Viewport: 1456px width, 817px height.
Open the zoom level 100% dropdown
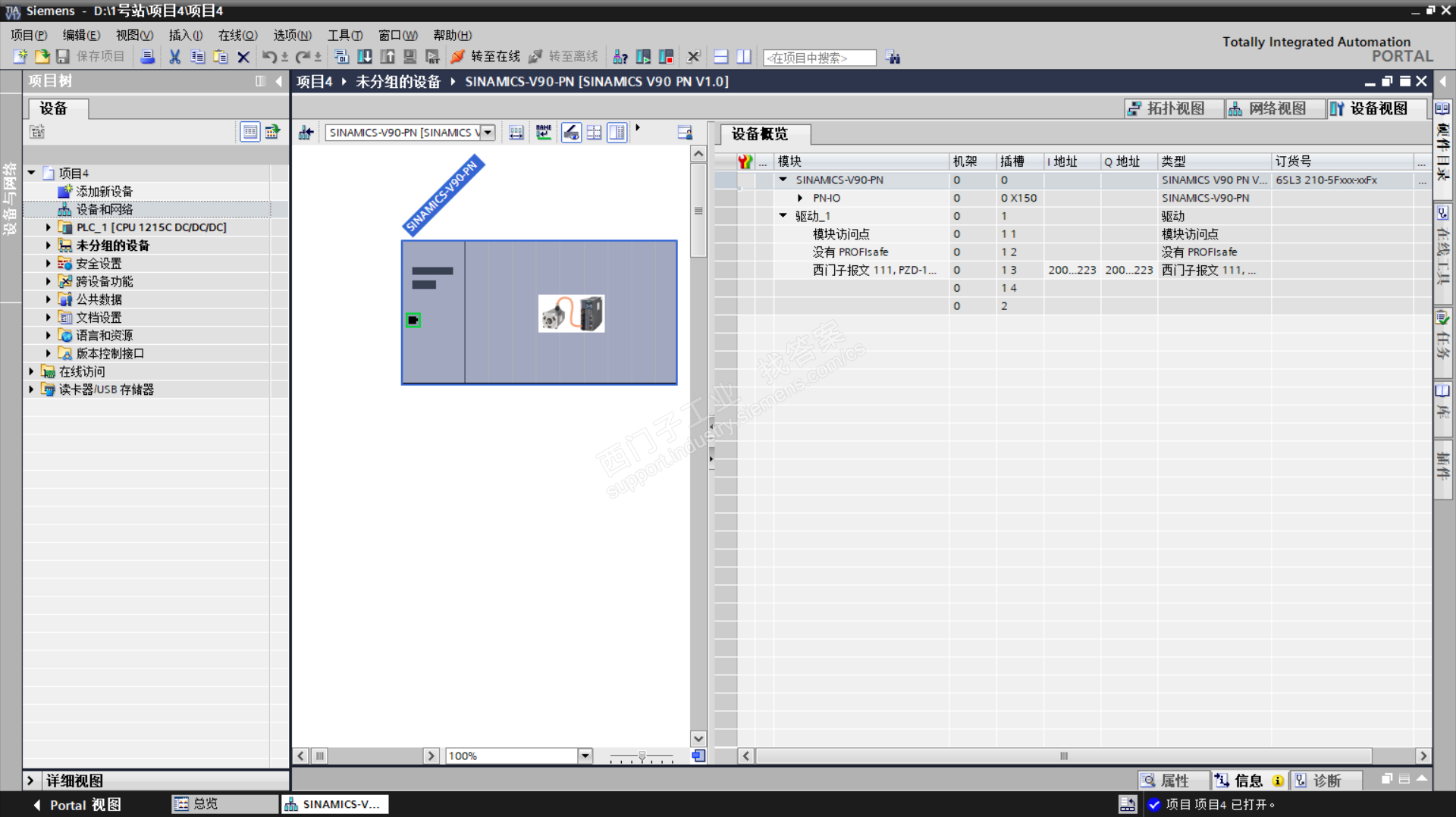point(585,756)
